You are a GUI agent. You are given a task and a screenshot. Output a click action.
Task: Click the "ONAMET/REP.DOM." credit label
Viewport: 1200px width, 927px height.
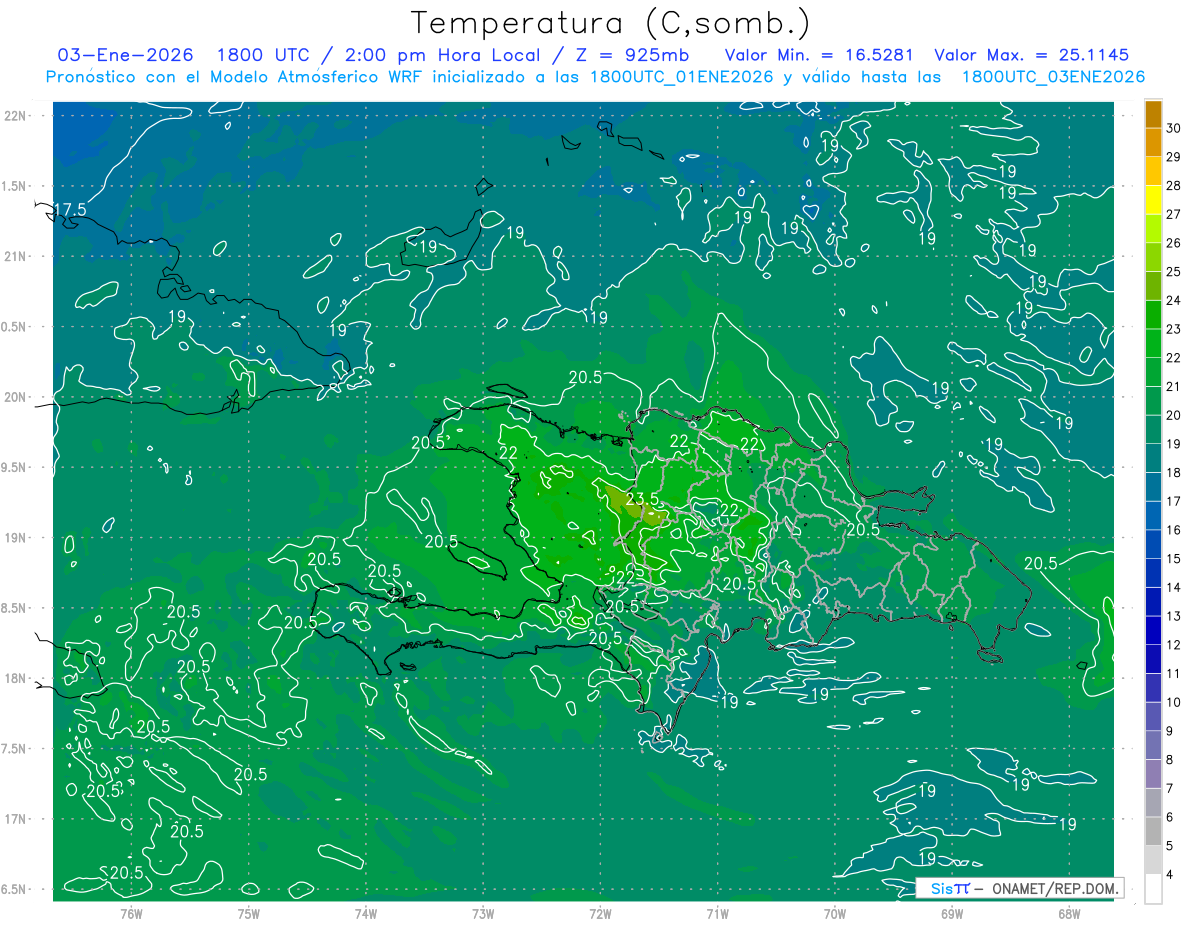click(1054, 888)
